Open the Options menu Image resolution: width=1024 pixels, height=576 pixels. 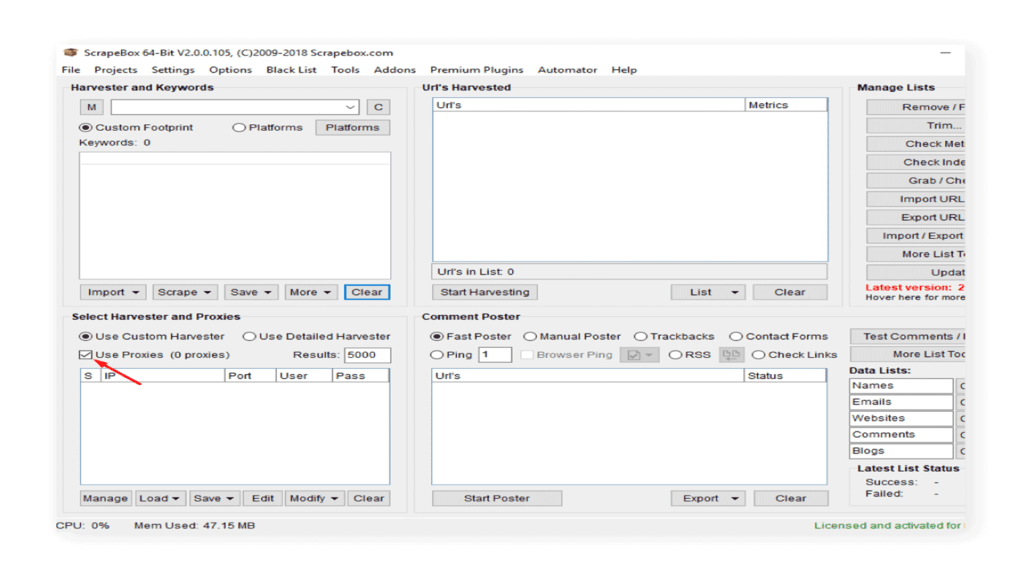pyautogui.click(x=231, y=70)
